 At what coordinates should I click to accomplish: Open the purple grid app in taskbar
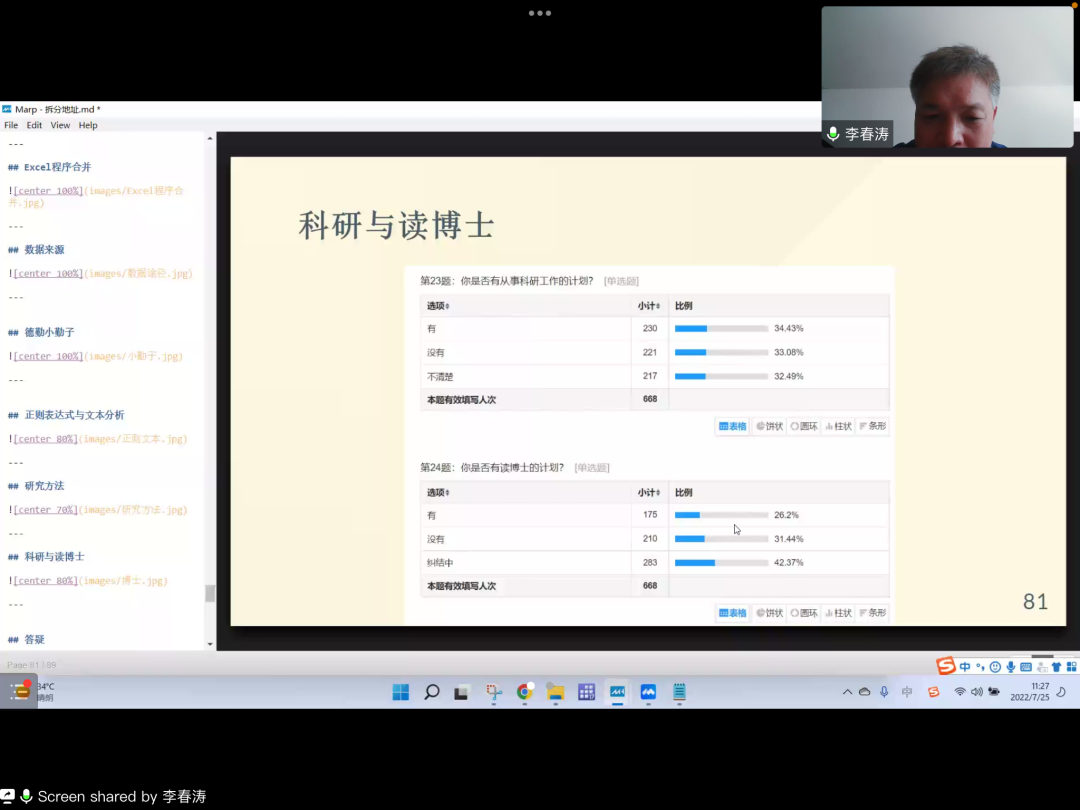[x=586, y=692]
